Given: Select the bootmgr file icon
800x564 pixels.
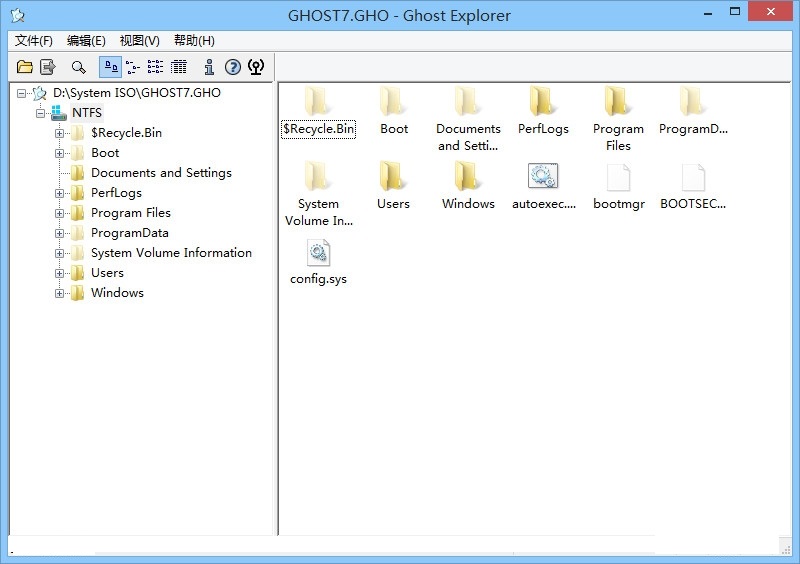Looking at the screenshot, I should [618, 178].
